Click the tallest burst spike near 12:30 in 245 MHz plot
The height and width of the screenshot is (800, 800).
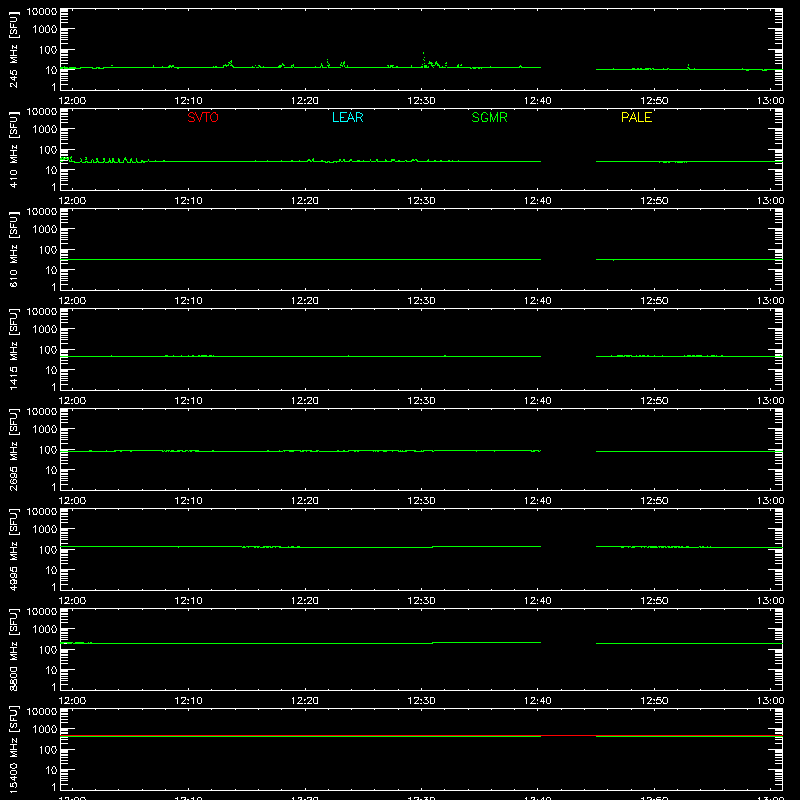point(423,59)
